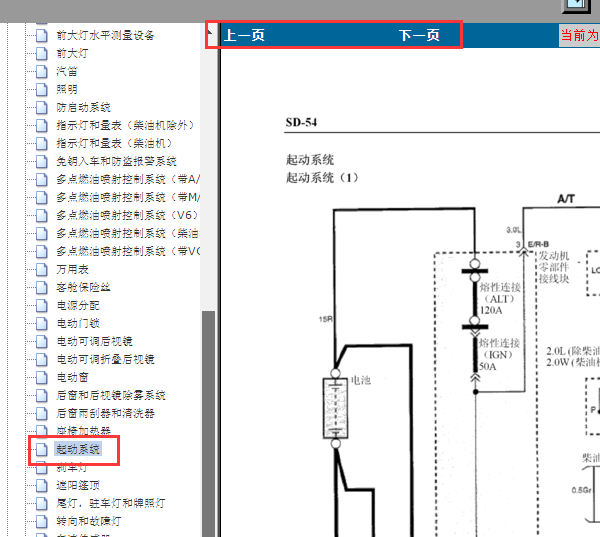
Task: Click page icon beside 防启动系统
Action: [x=42, y=107]
